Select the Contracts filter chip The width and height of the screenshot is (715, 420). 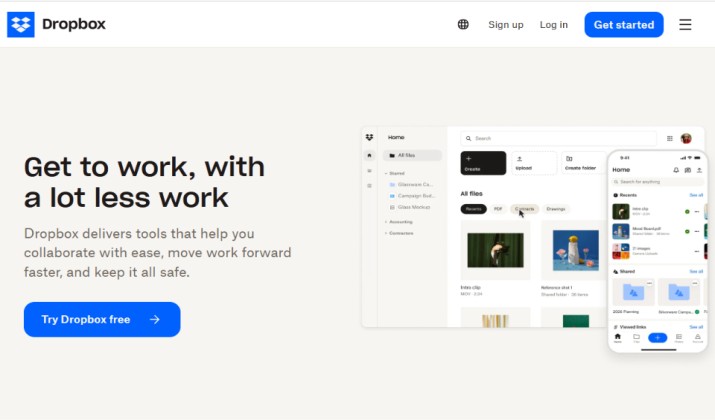click(x=524, y=209)
